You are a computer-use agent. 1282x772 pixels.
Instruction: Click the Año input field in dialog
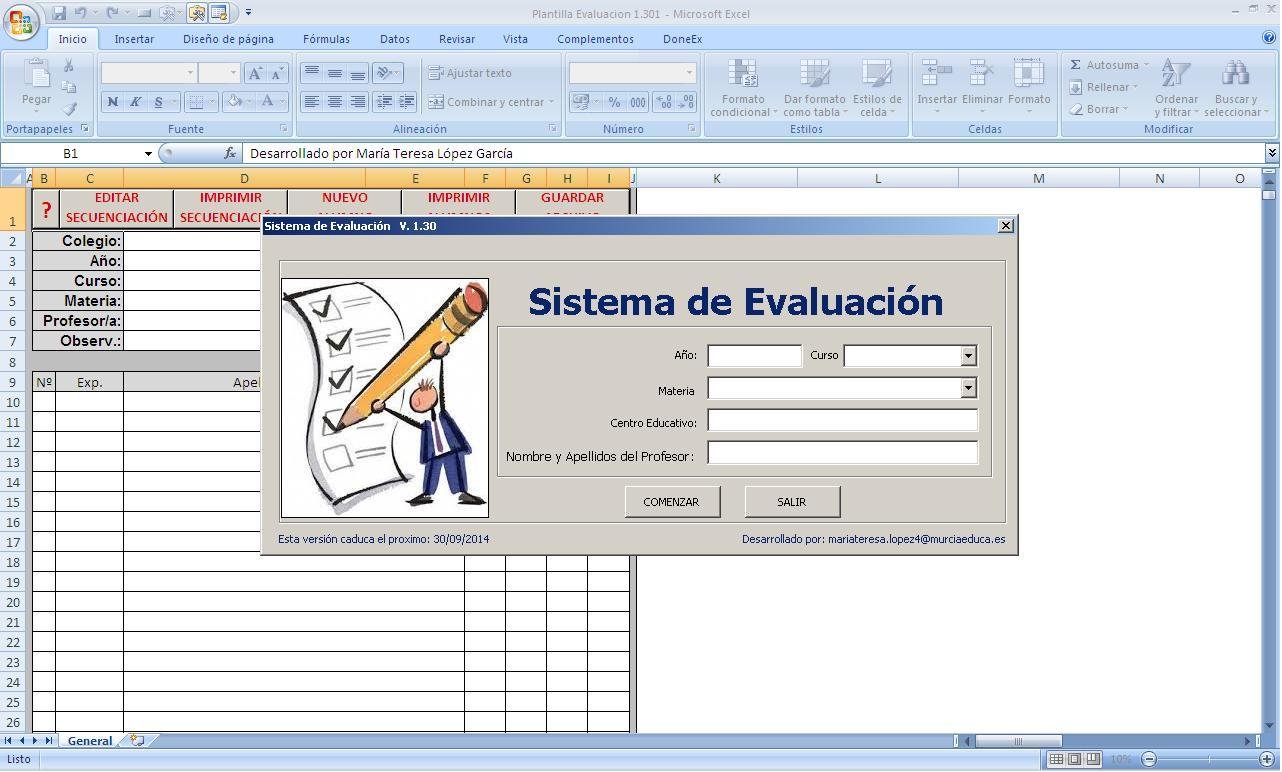click(x=755, y=356)
